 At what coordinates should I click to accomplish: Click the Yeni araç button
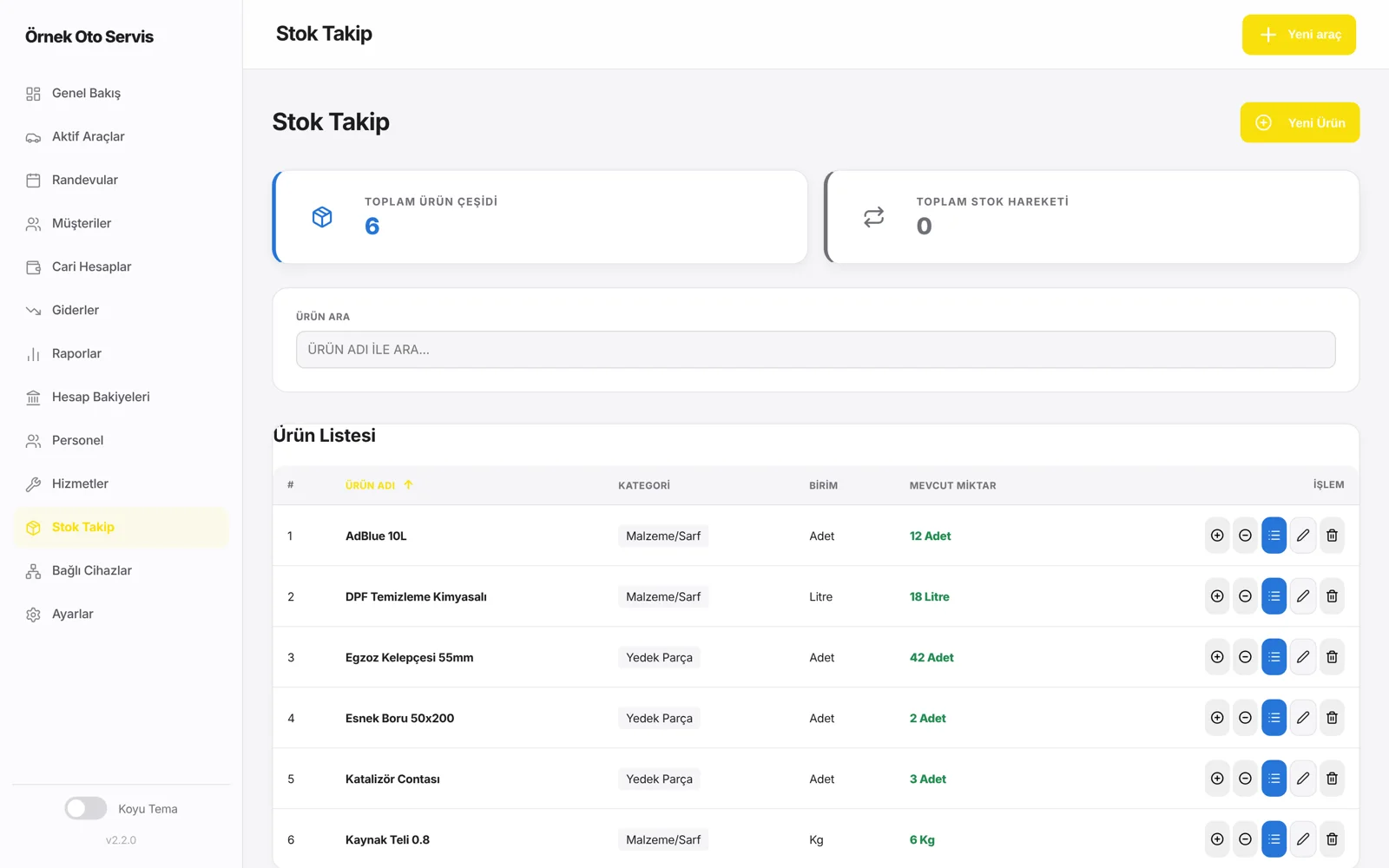[x=1299, y=35]
